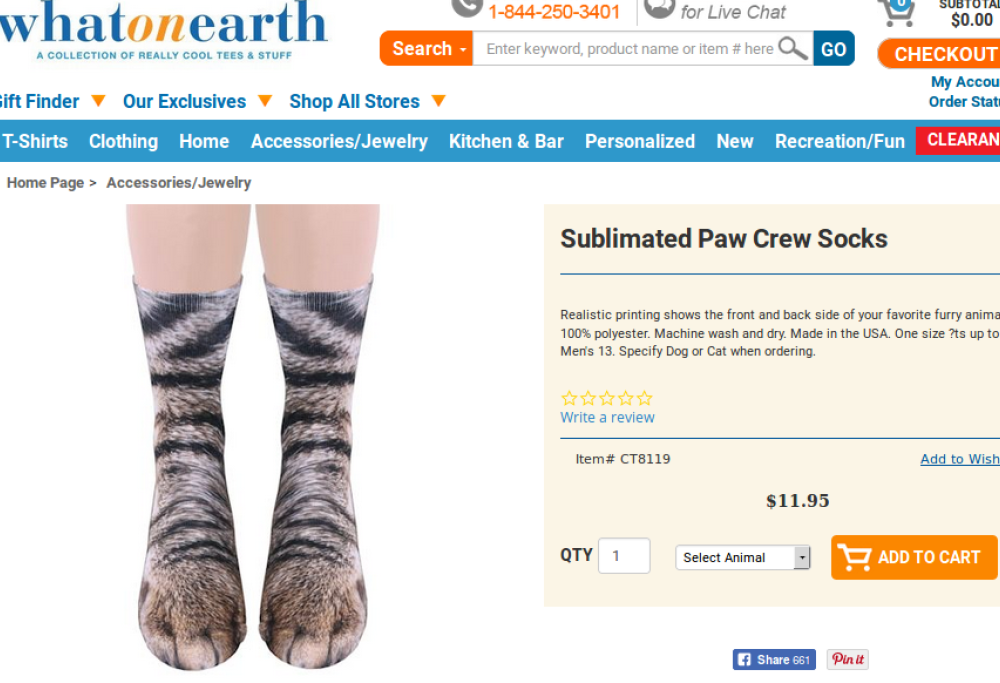Open the Kitchen & Bar category
The width and height of the screenshot is (1000, 683).
[x=506, y=141]
